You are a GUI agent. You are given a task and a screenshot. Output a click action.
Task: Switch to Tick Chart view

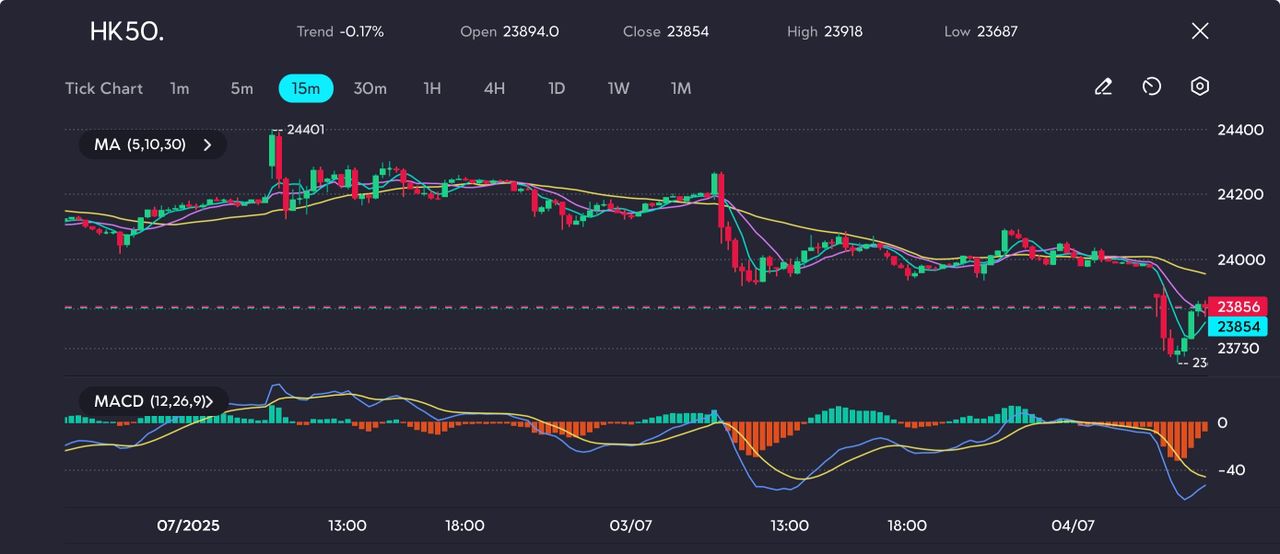[x=104, y=88]
